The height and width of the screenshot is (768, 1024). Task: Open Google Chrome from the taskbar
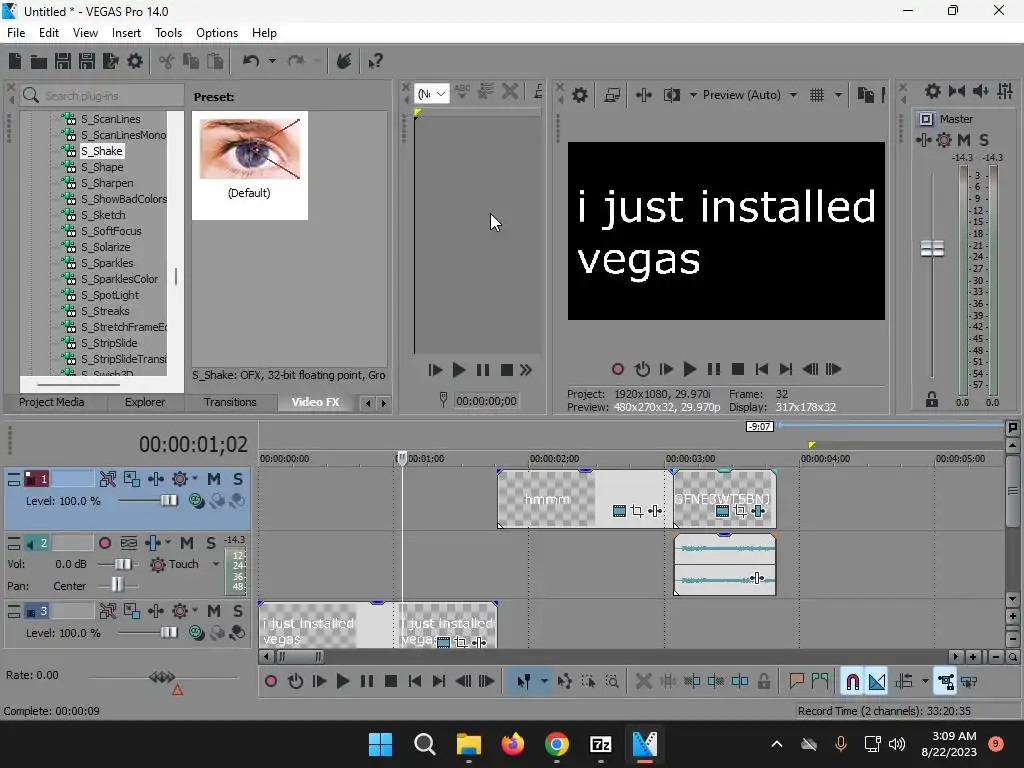[x=556, y=744]
